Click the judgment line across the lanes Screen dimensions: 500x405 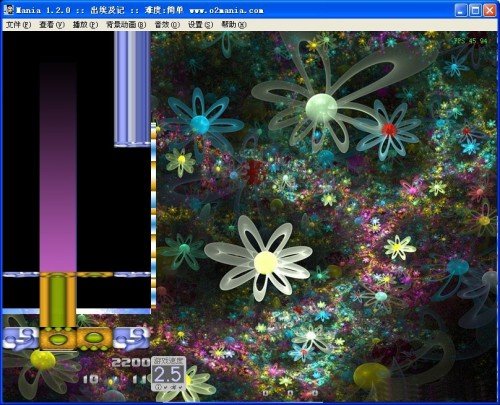tap(77, 275)
